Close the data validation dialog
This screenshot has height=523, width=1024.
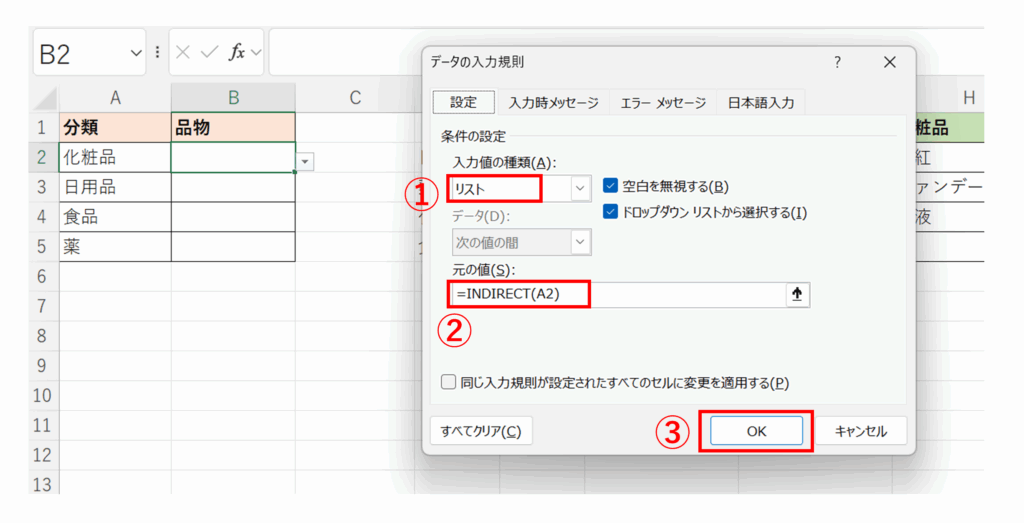(x=889, y=62)
